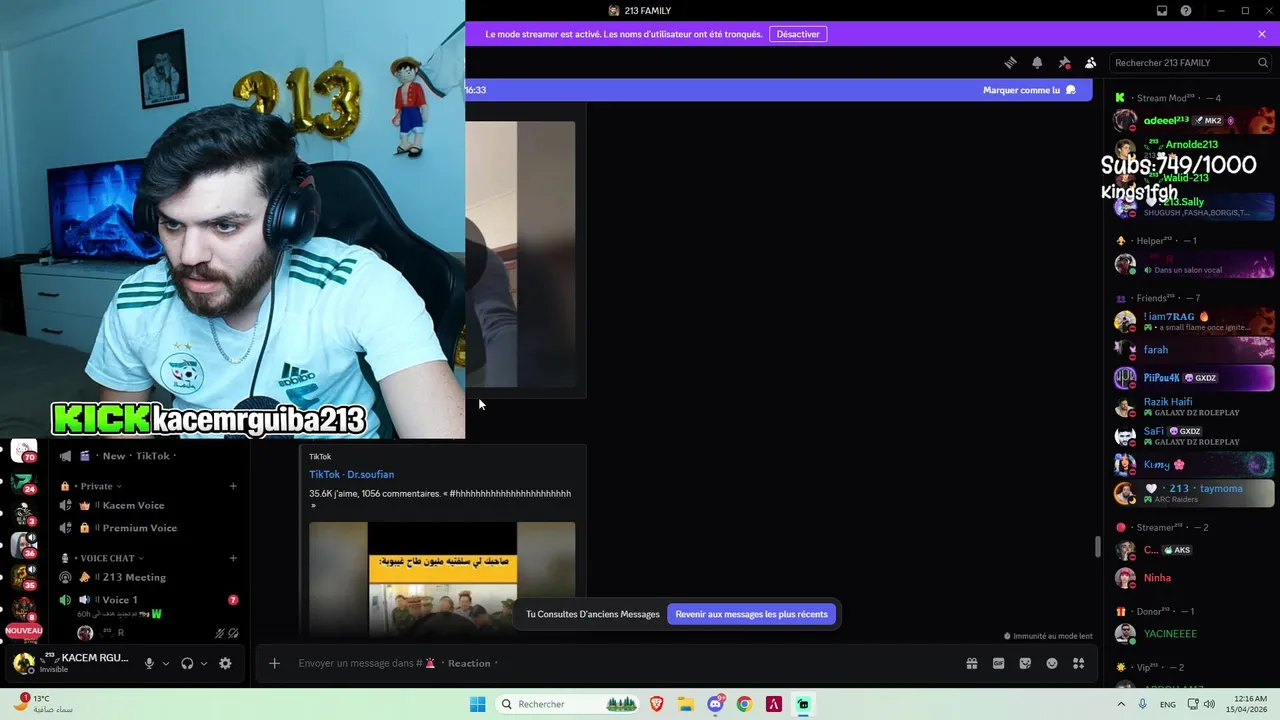Click the plus attachment button in message bar
The height and width of the screenshot is (720, 1280).
click(274, 663)
